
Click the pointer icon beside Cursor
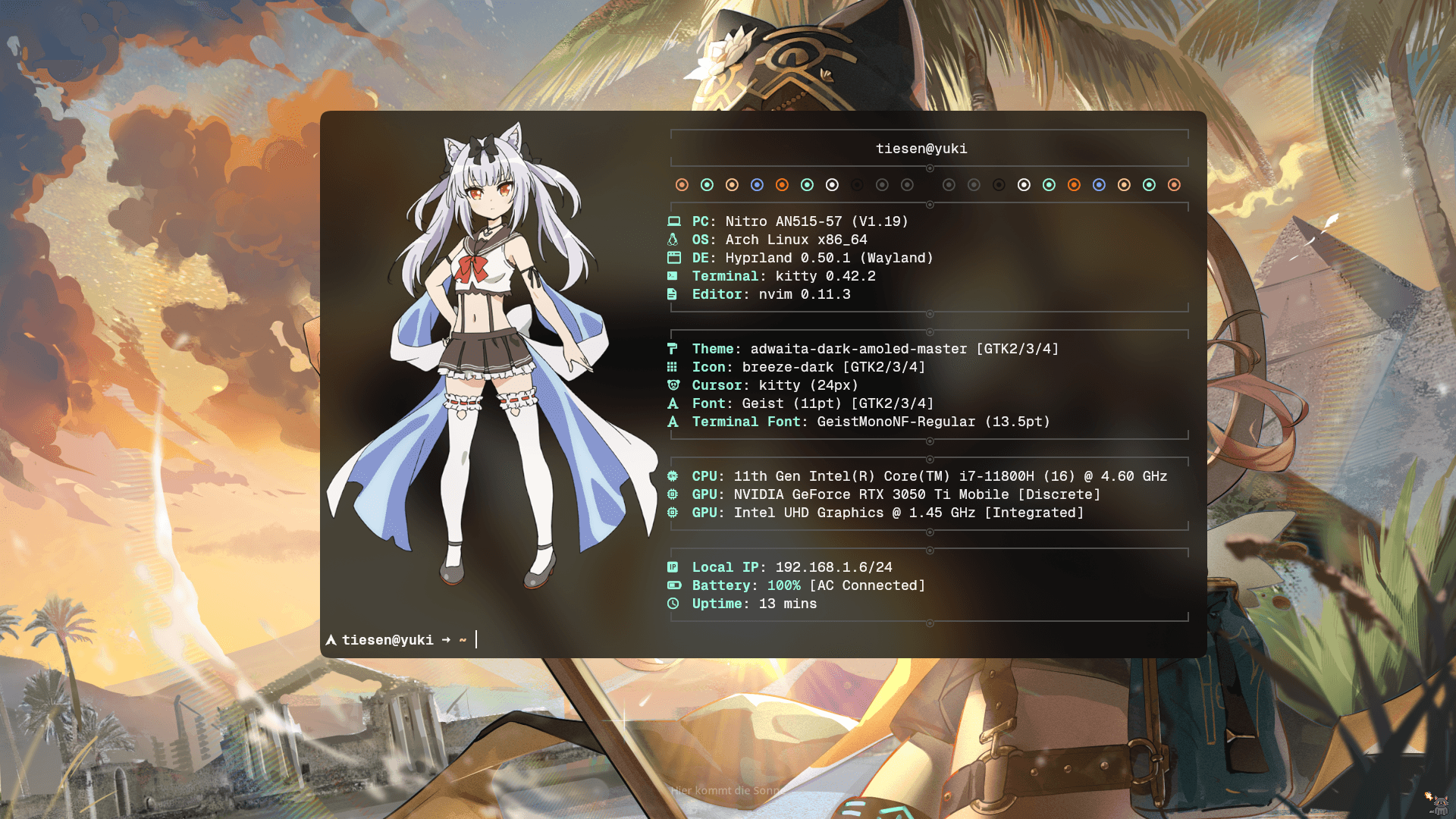point(673,385)
